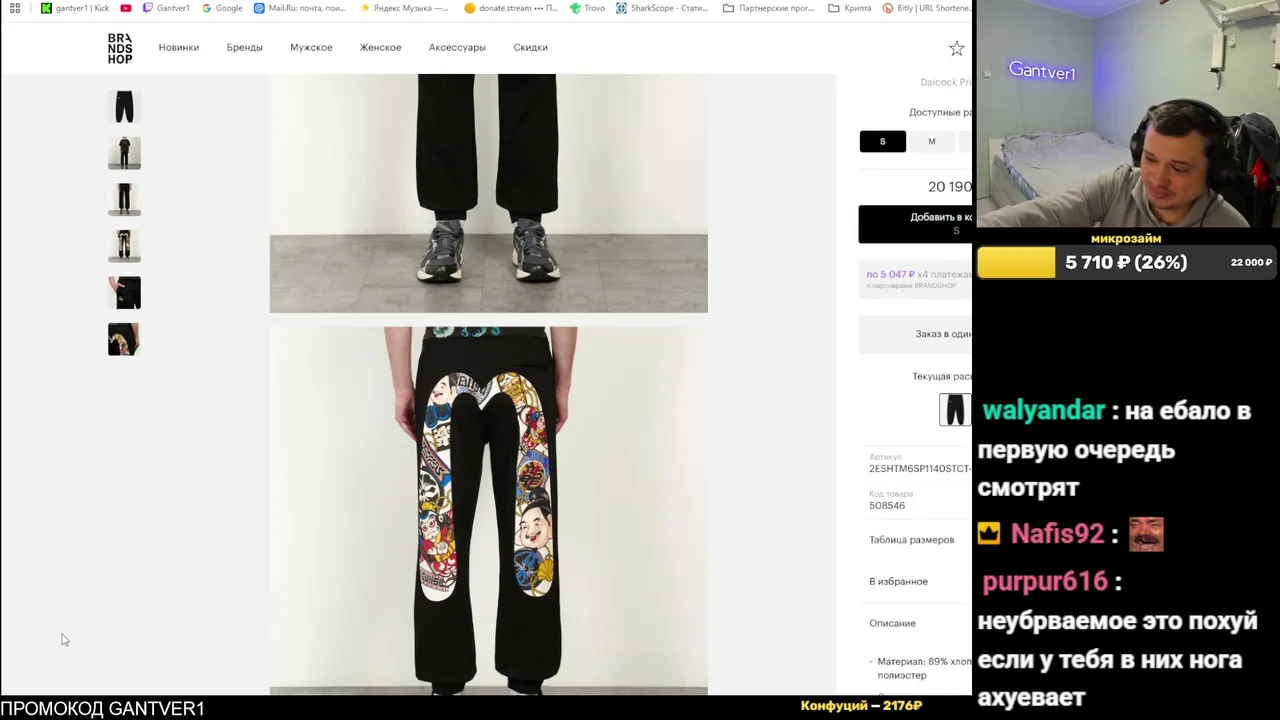Click the emote in Nafis92's message

[1146, 534]
